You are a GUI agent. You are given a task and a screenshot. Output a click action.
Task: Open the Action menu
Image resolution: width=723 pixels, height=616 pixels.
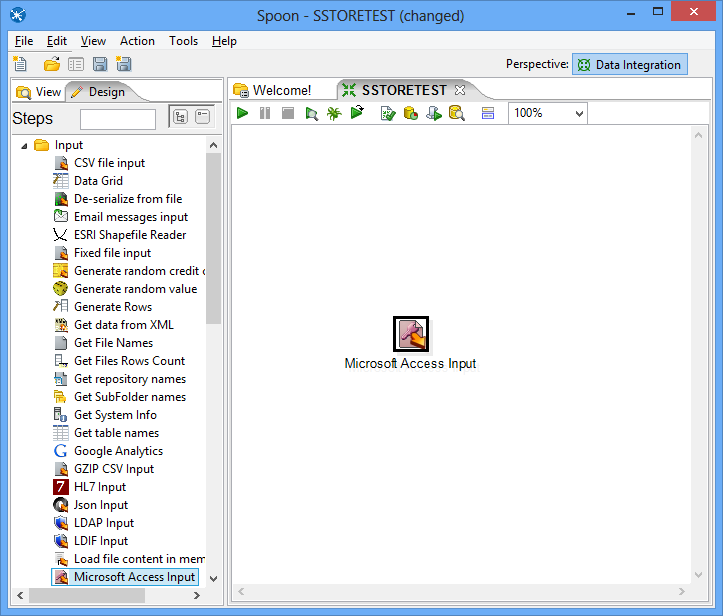click(137, 41)
